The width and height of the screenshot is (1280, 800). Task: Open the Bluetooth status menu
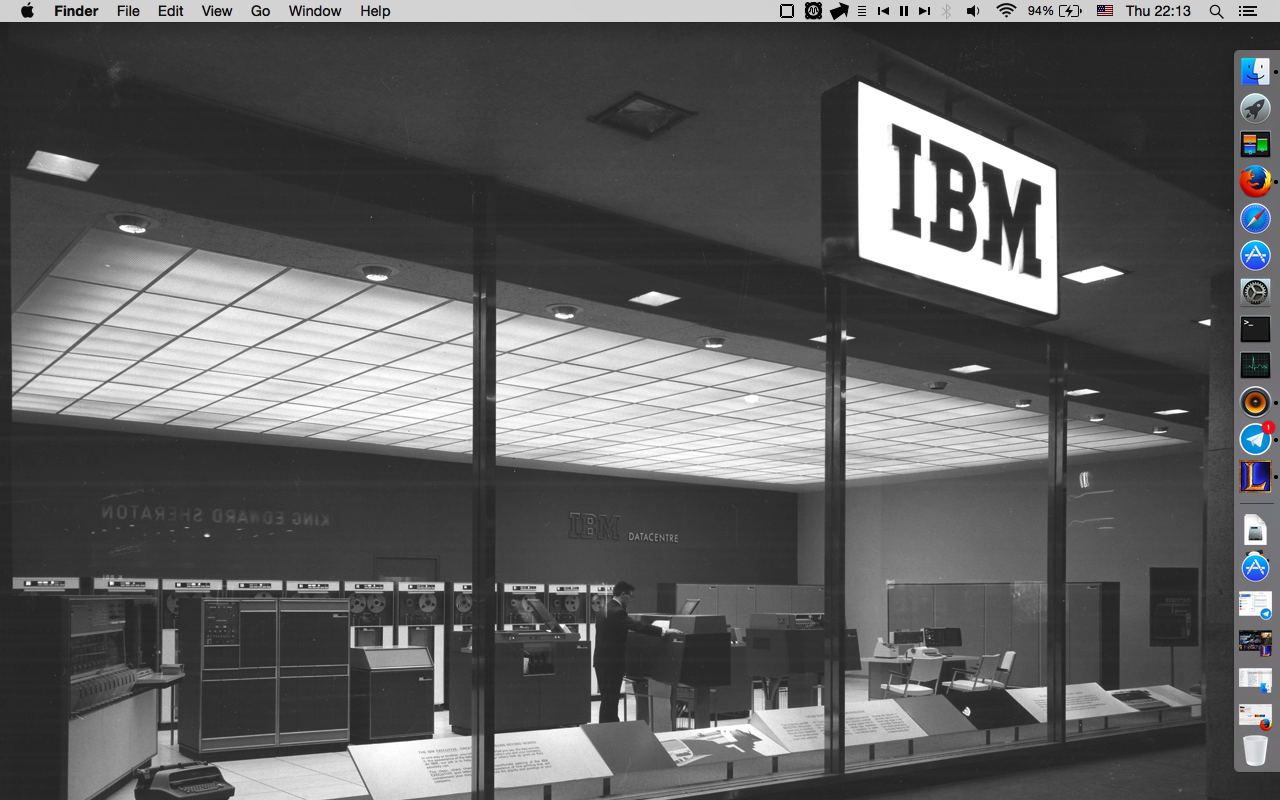tap(947, 11)
